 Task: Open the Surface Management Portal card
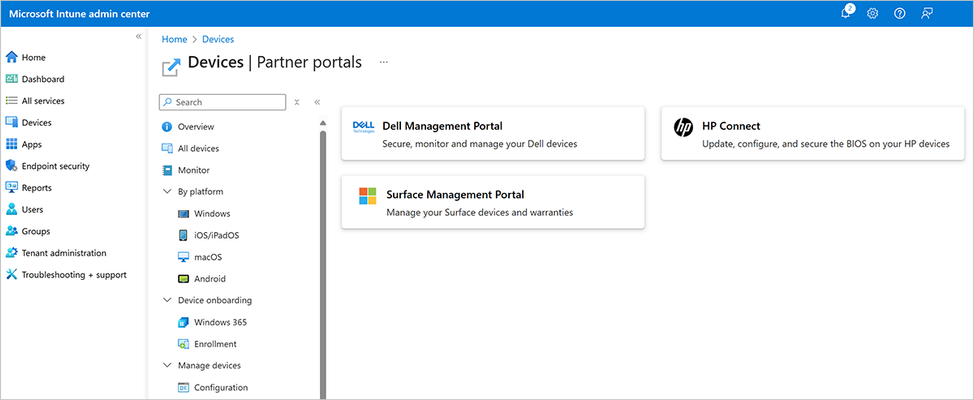point(493,202)
